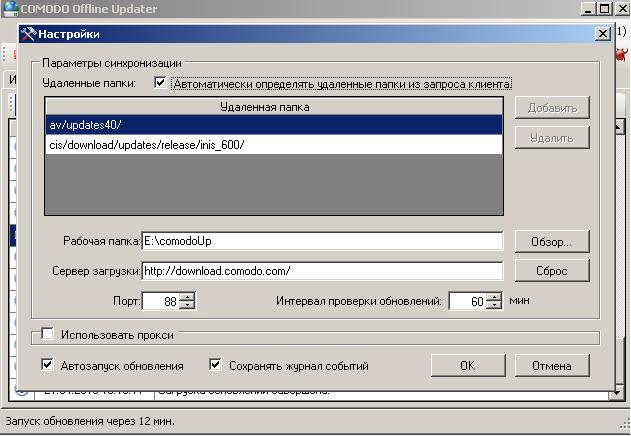Open folder browser via Обзор button
Screen dimensions: 631x436
click(552, 242)
